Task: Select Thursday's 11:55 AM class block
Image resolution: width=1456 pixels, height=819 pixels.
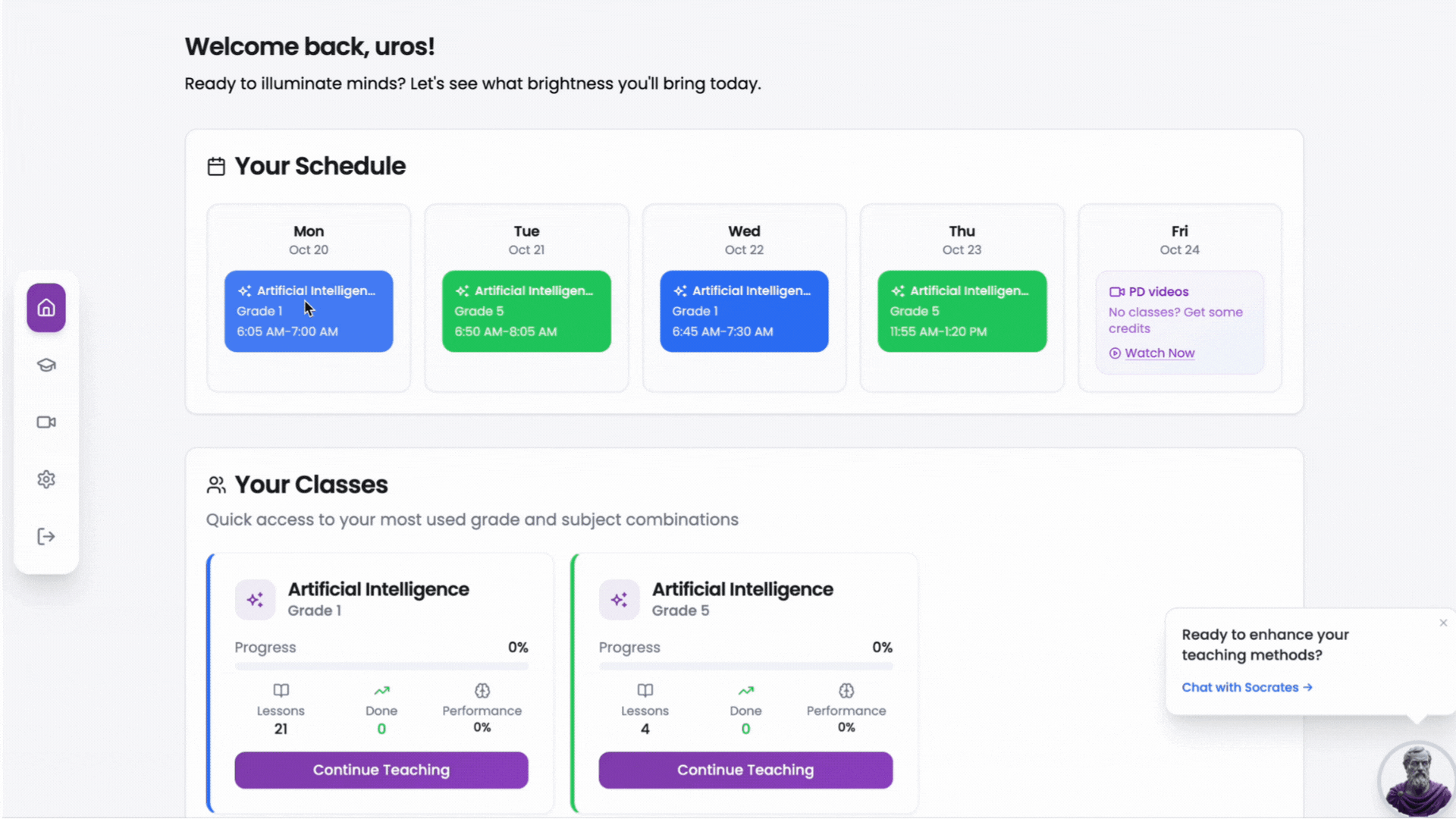Action: pos(962,311)
